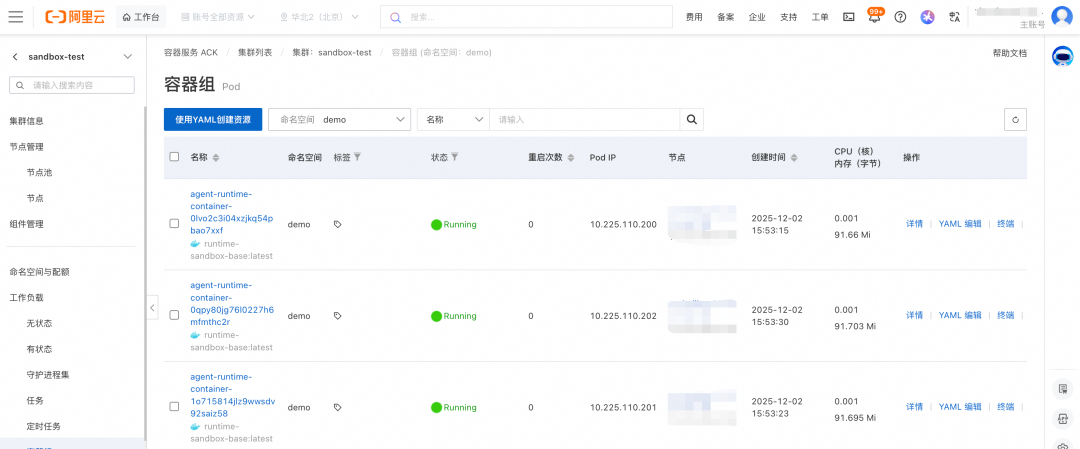Focus the sidebar 请输入搜索内容 field
This screenshot has width=1080, height=449.
pyautogui.click(x=72, y=85)
